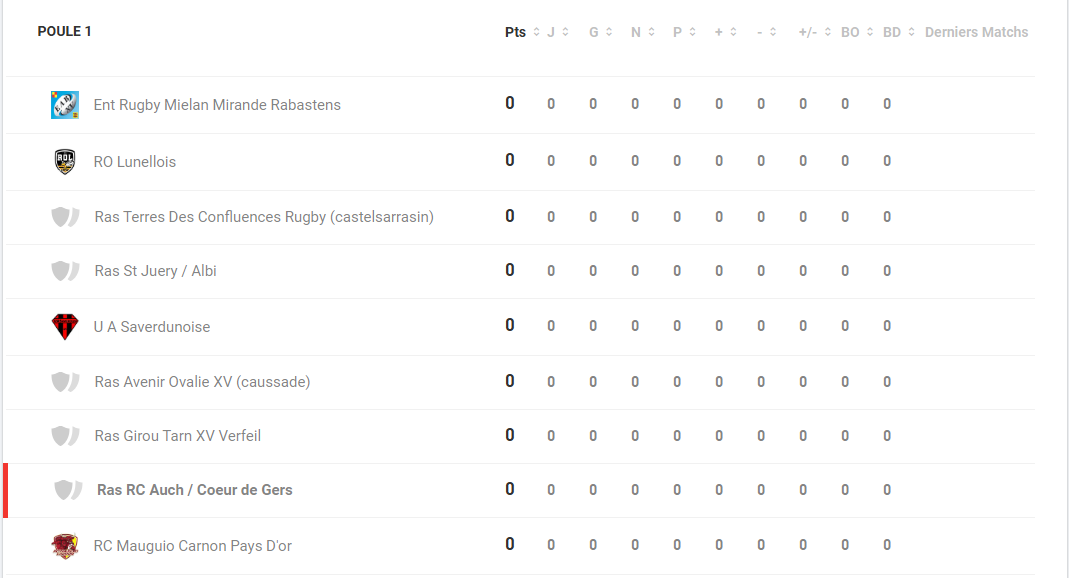This screenshot has height=578, width=1069.
Task: Click the U A Saverdunoise red shield logo
Action: [65, 326]
